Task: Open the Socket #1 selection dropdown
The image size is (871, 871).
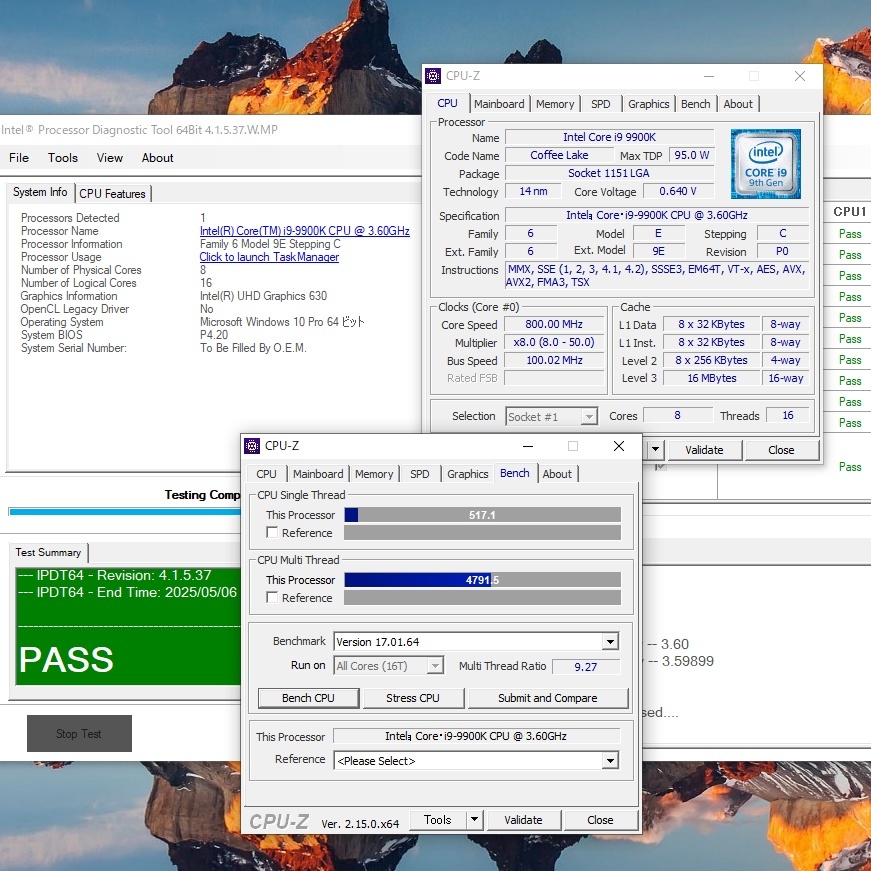Action: pos(588,417)
